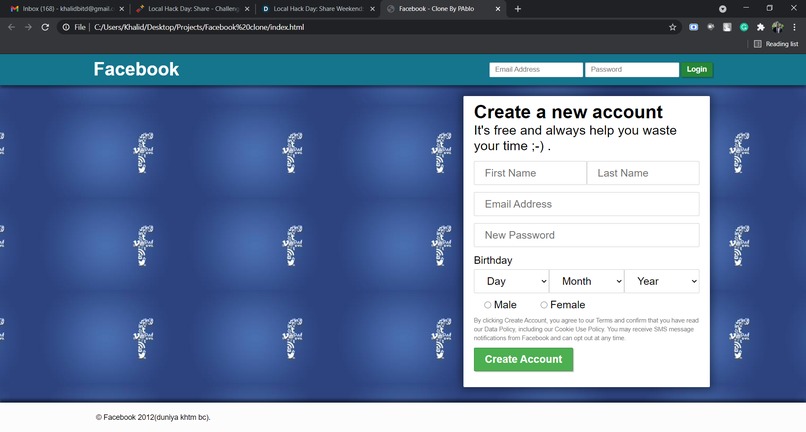This screenshot has height=432, width=806.
Task: Click the browser Back arrow
Action: (11, 27)
